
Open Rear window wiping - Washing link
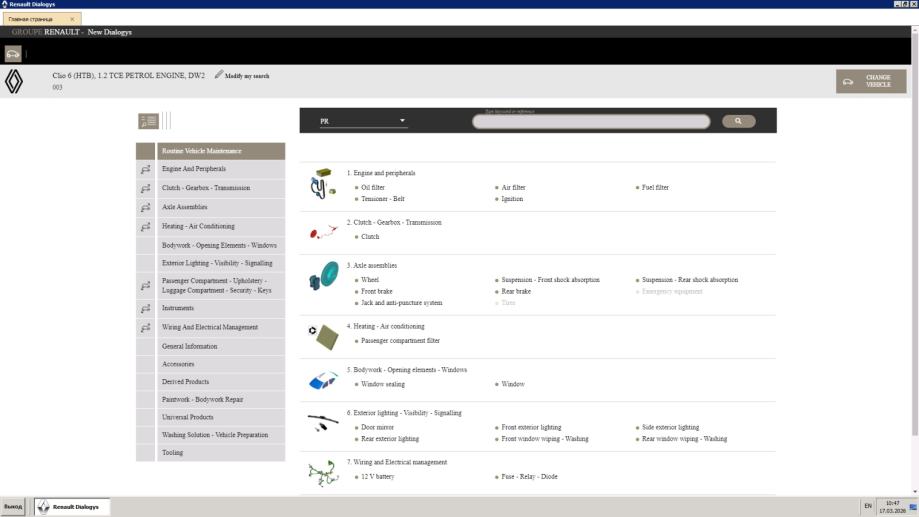click(684, 438)
